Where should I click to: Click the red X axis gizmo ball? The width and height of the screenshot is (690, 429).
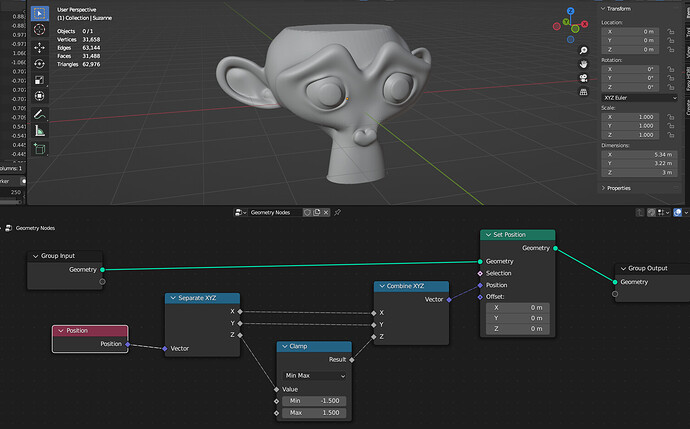point(584,24)
